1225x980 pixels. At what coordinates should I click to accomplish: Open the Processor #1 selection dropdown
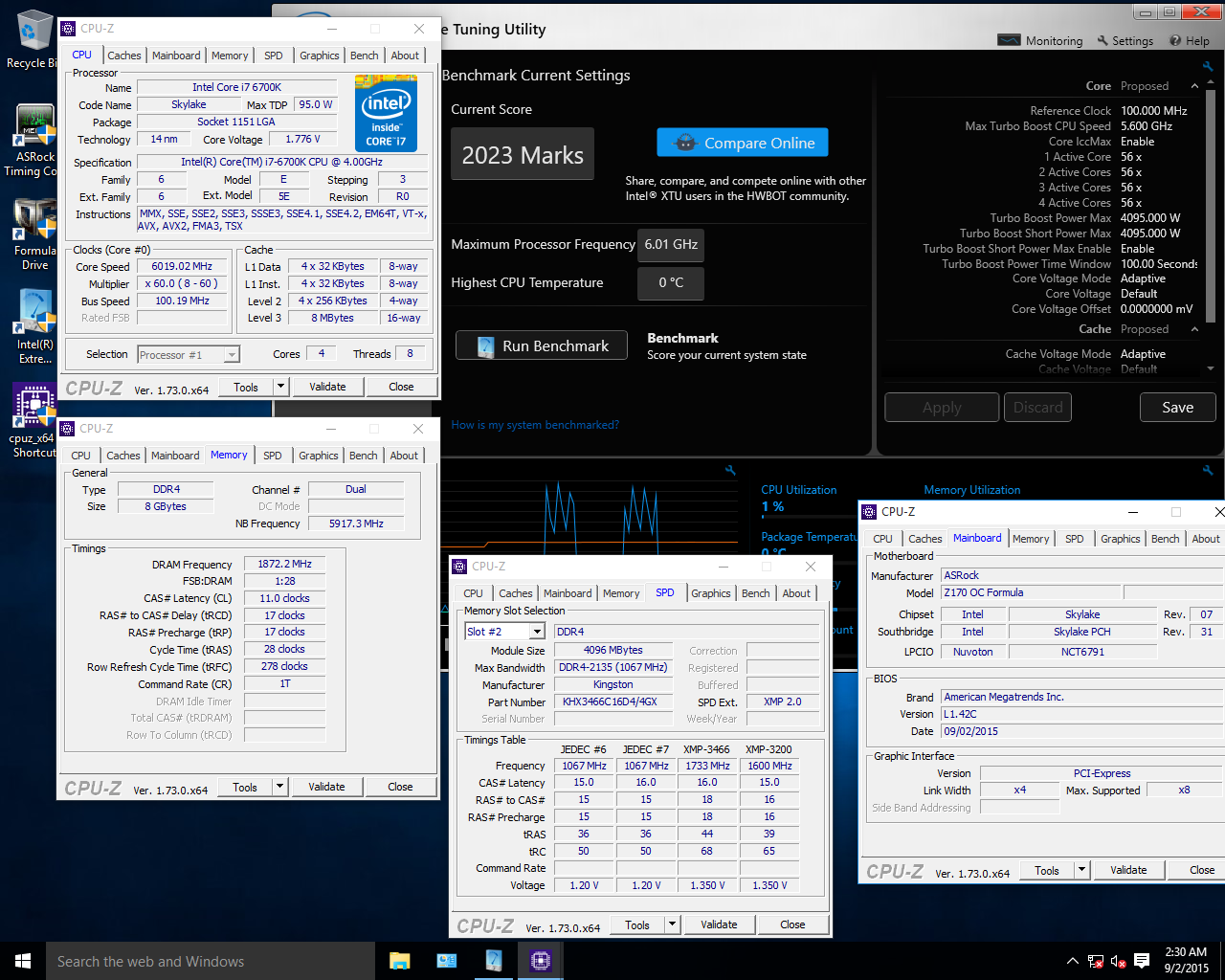pos(230,354)
